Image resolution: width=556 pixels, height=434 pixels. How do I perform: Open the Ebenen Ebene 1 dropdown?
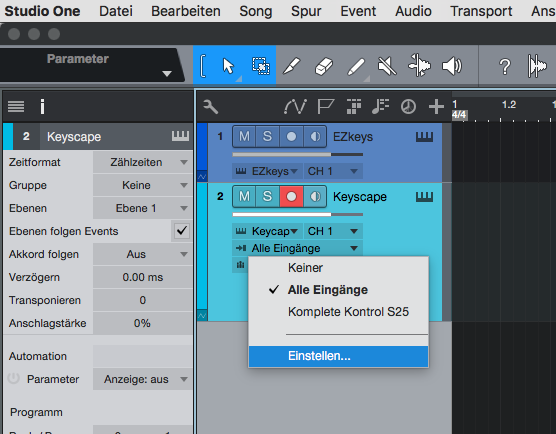143,208
